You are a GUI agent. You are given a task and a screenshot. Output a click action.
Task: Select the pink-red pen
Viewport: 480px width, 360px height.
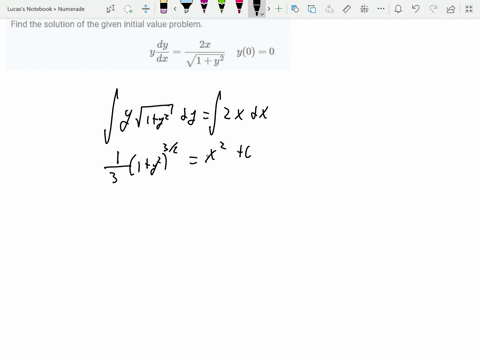239,7
